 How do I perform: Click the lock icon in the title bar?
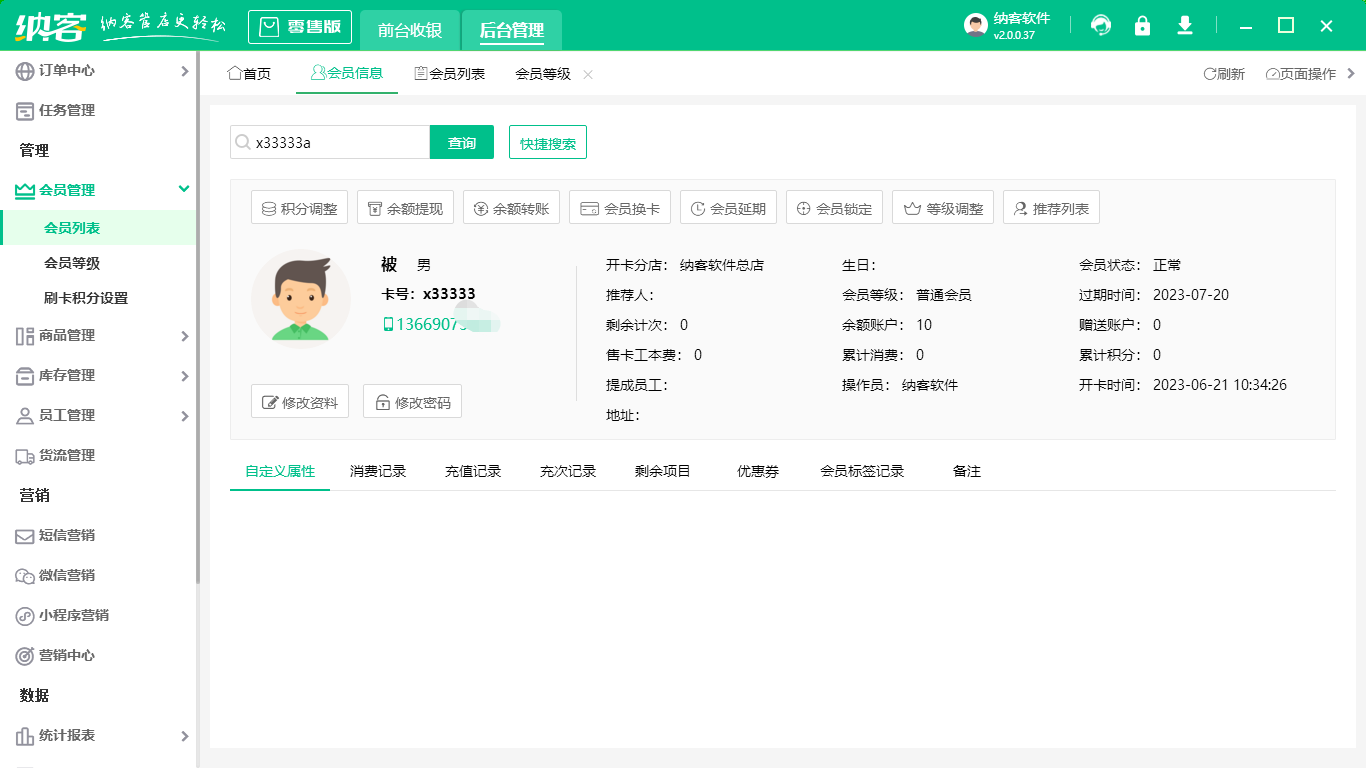coord(1143,26)
